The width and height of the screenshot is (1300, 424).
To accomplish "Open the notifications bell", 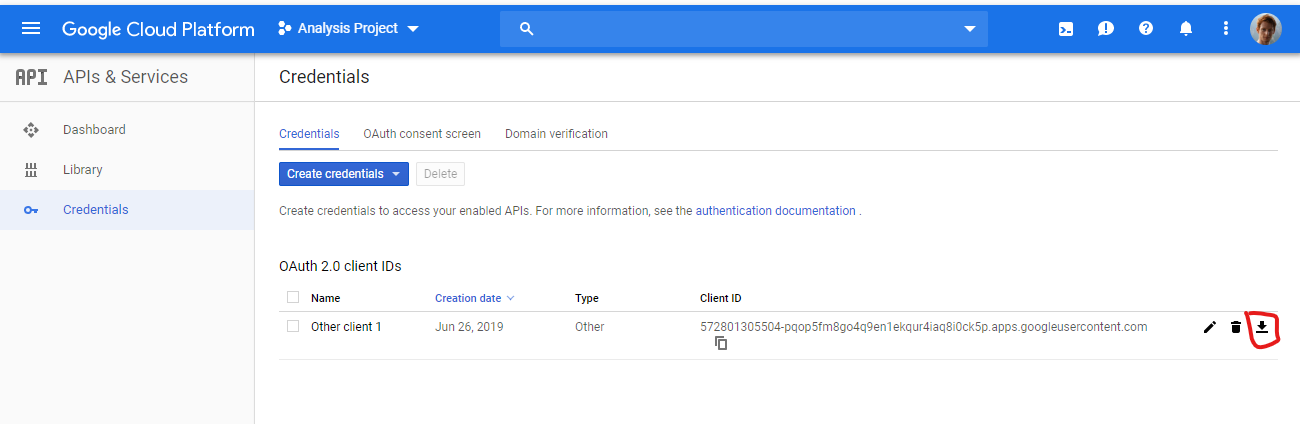I will (1186, 29).
